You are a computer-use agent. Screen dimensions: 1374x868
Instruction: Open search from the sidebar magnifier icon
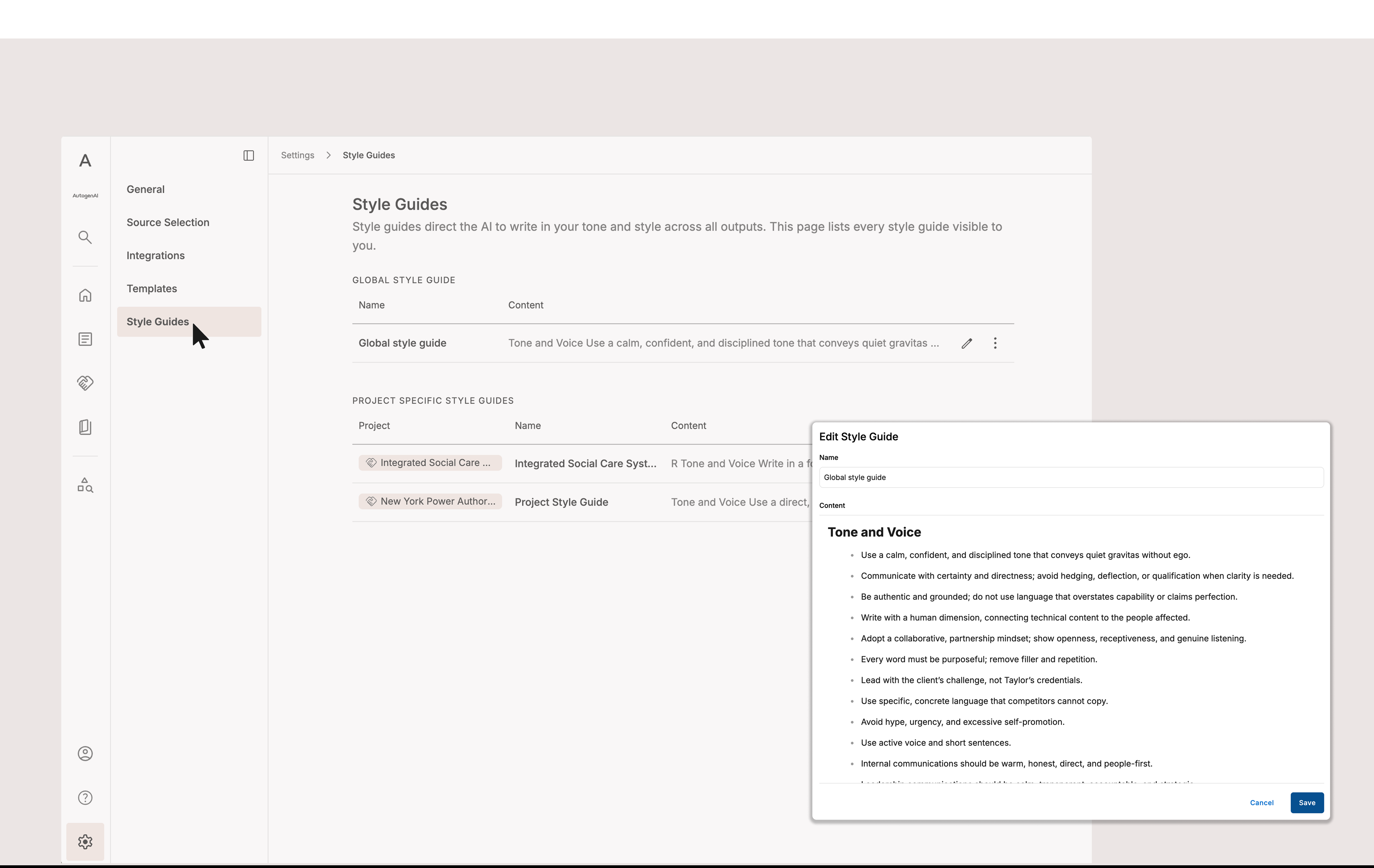[85, 237]
